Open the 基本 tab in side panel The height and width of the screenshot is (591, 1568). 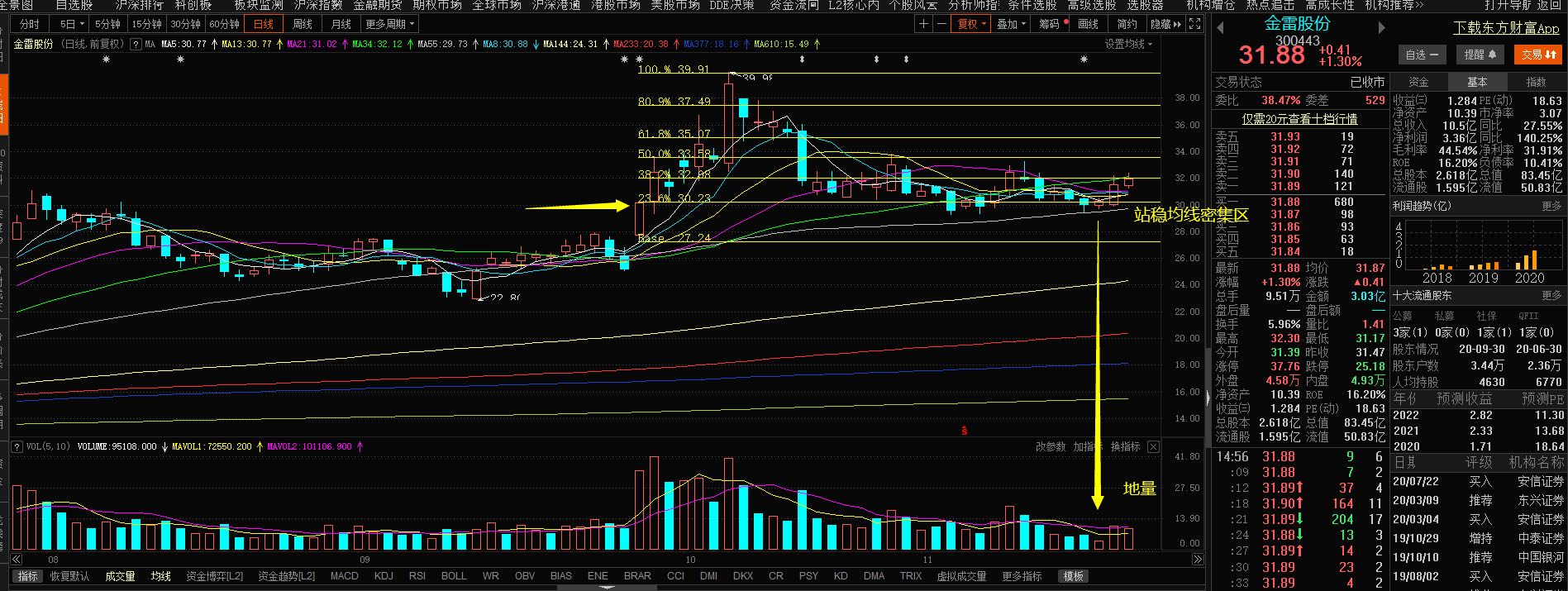1477,82
